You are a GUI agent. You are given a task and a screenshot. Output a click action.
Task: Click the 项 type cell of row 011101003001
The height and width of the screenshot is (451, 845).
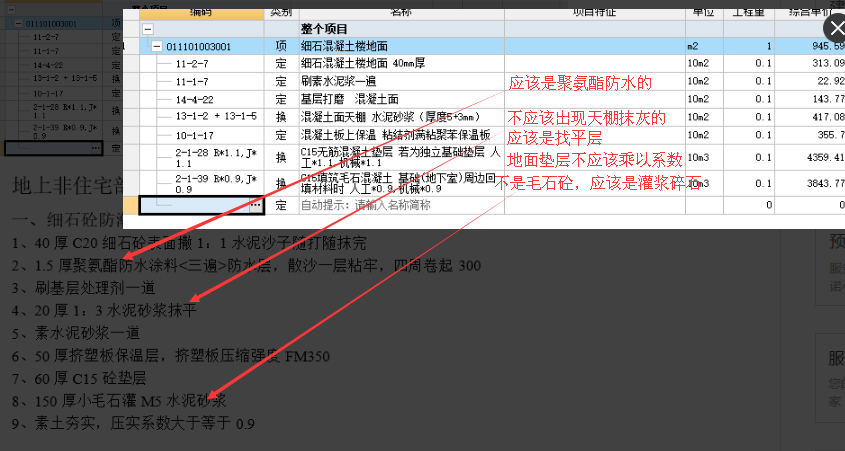(x=281, y=47)
